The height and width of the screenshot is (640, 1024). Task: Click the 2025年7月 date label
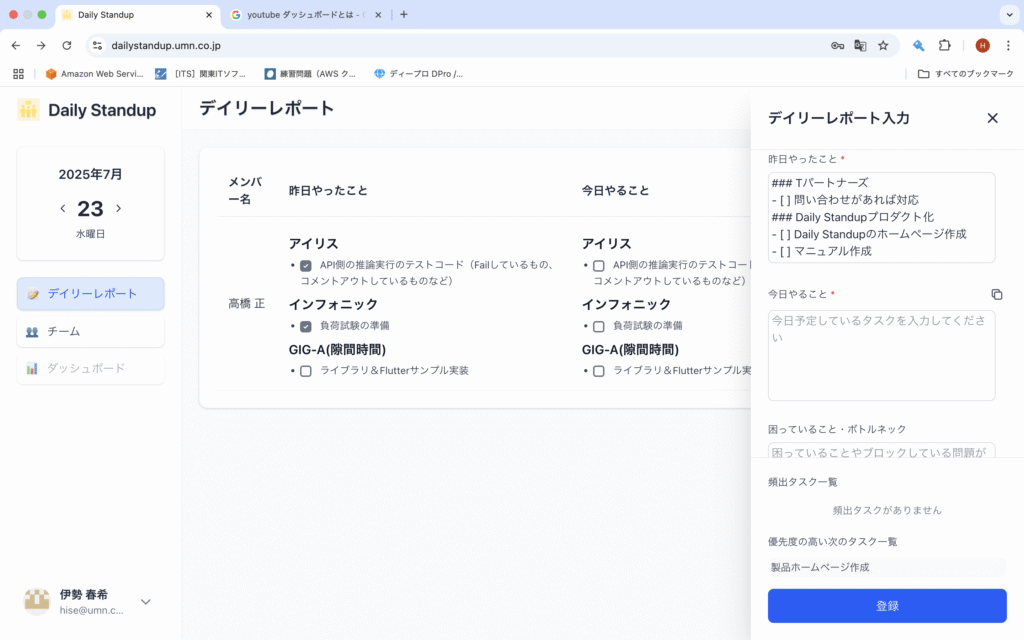pyautogui.click(x=90, y=174)
